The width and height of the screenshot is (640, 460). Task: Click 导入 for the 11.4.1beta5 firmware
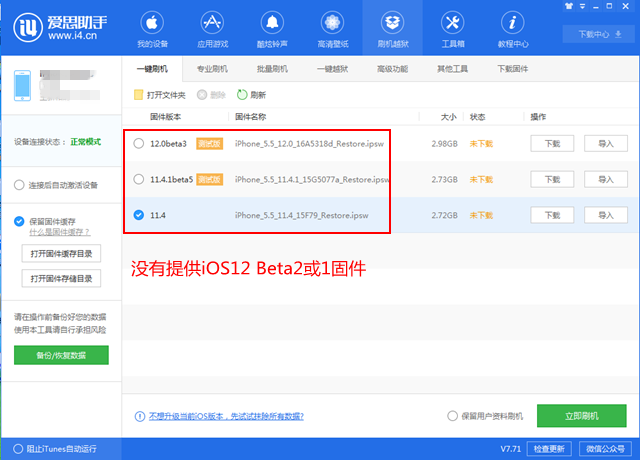pos(606,180)
